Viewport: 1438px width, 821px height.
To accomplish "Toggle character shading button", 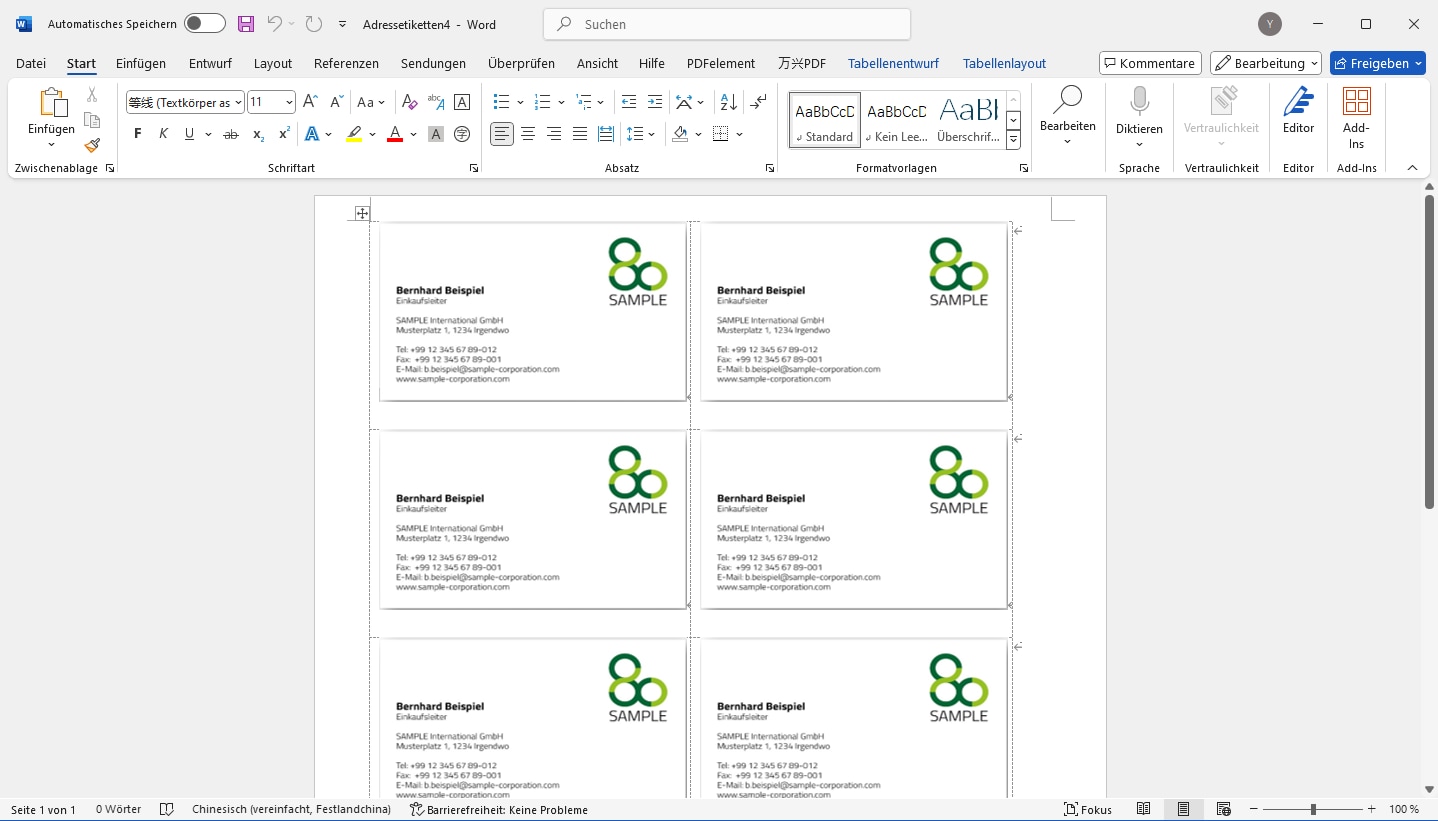I will click(x=435, y=134).
